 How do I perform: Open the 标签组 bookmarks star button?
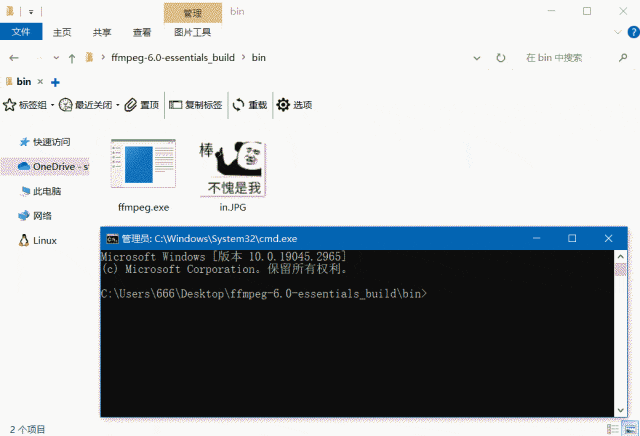pyautogui.click(x=26, y=105)
